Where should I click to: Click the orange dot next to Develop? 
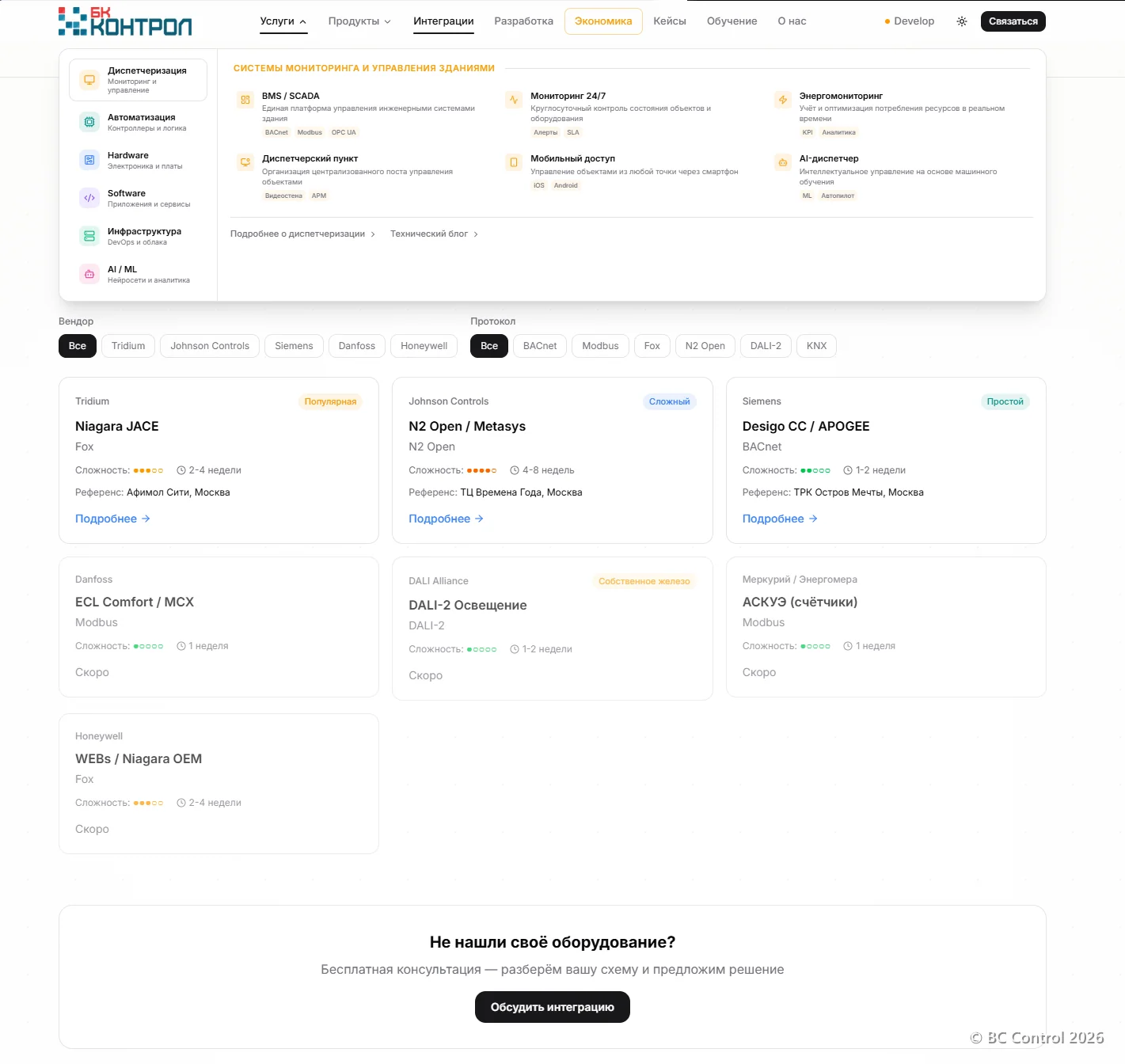[887, 21]
